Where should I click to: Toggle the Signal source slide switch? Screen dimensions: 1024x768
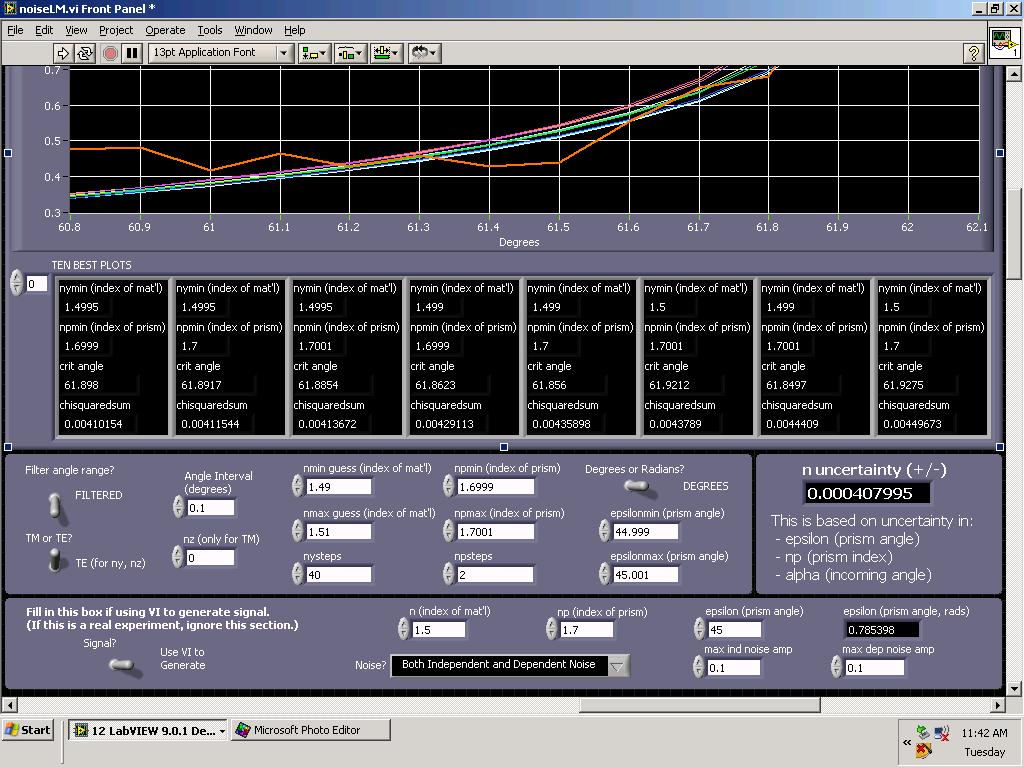tap(124, 665)
